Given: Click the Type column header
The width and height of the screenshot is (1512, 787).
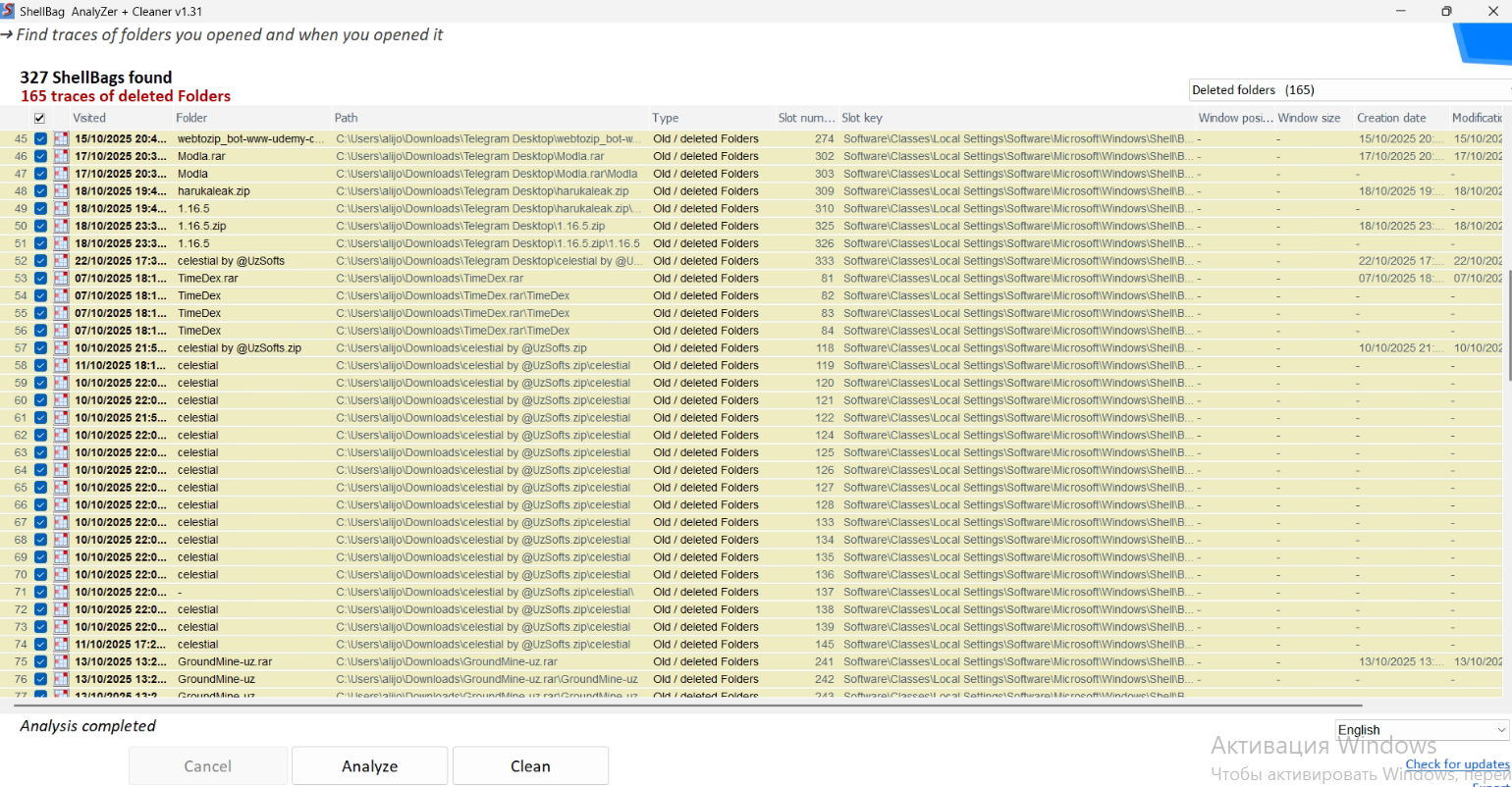Looking at the screenshot, I should (666, 118).
